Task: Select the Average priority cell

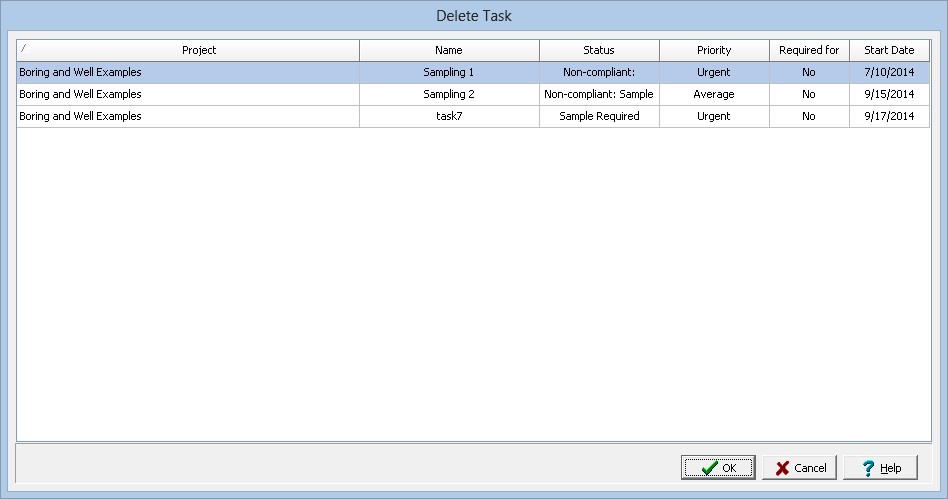Action: pyautogui.click(x=714, y=94)
